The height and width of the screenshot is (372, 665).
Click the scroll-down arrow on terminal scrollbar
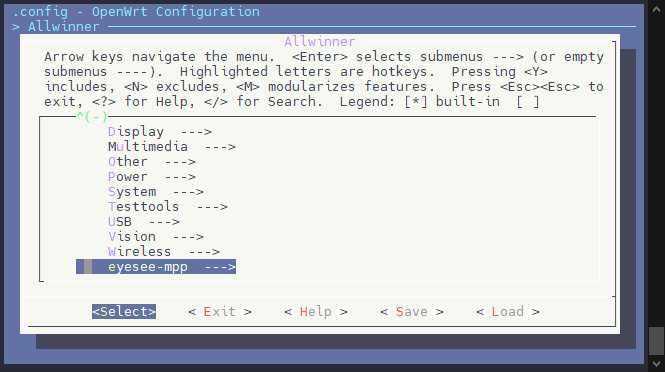[657, 364]
